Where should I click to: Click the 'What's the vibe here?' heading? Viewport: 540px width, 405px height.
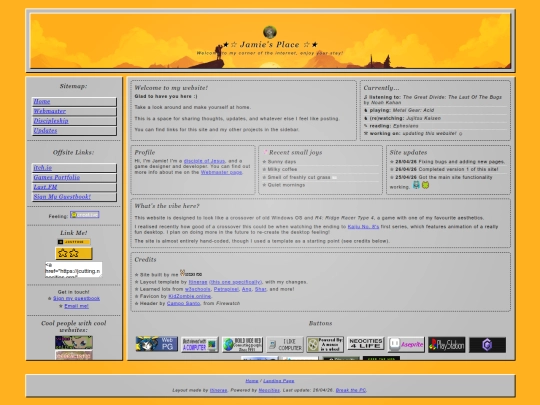tap(167, 206)
